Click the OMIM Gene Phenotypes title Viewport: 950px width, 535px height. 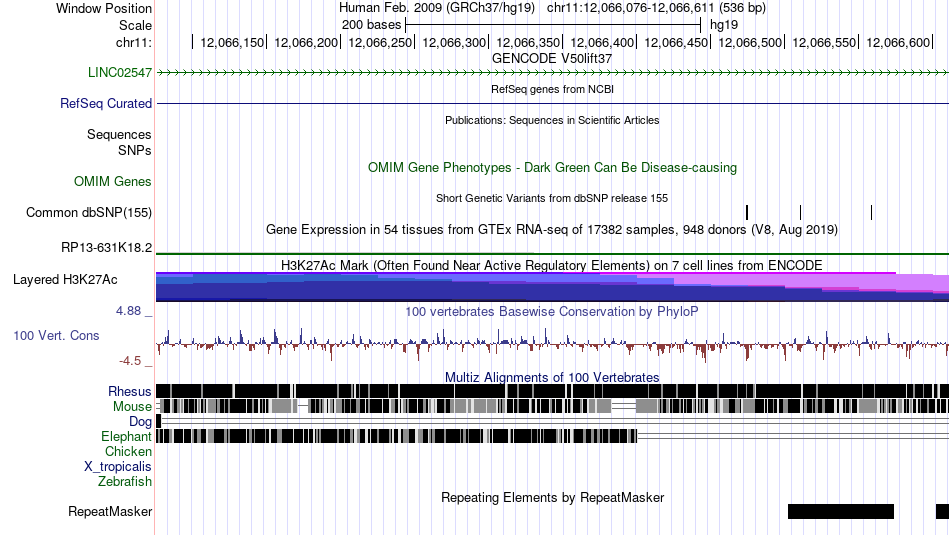point(552,168)
